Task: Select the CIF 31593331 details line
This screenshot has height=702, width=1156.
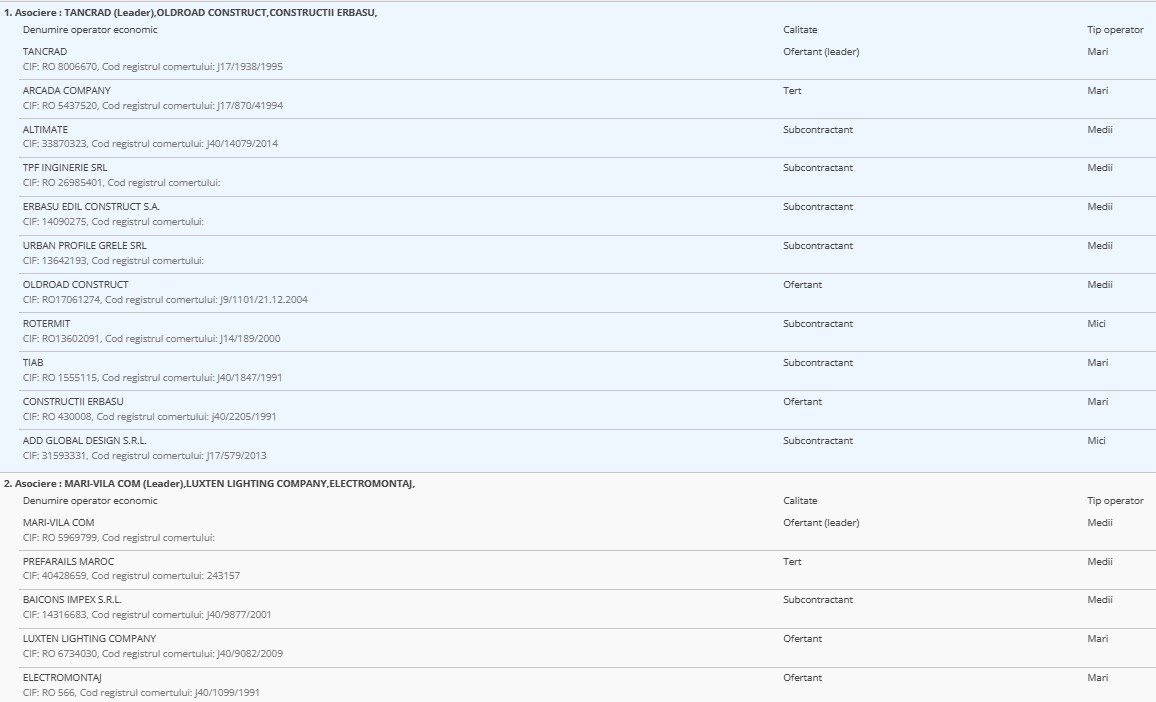Action: [144, 456]
